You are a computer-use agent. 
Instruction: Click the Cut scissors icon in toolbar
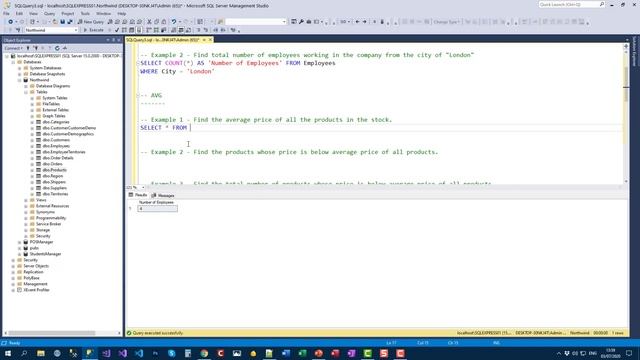(x=149, y=22)
